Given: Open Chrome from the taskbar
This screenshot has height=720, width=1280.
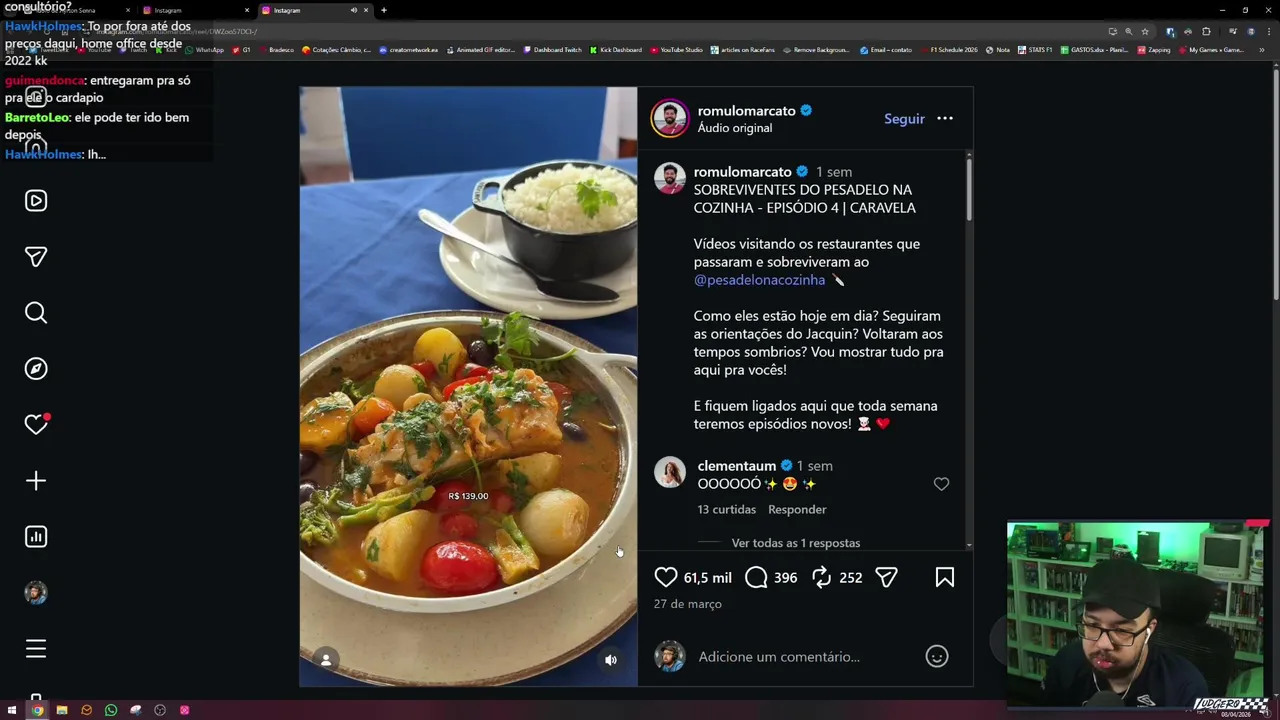Looking at the screenshot, I should click(x=37, y=710).
